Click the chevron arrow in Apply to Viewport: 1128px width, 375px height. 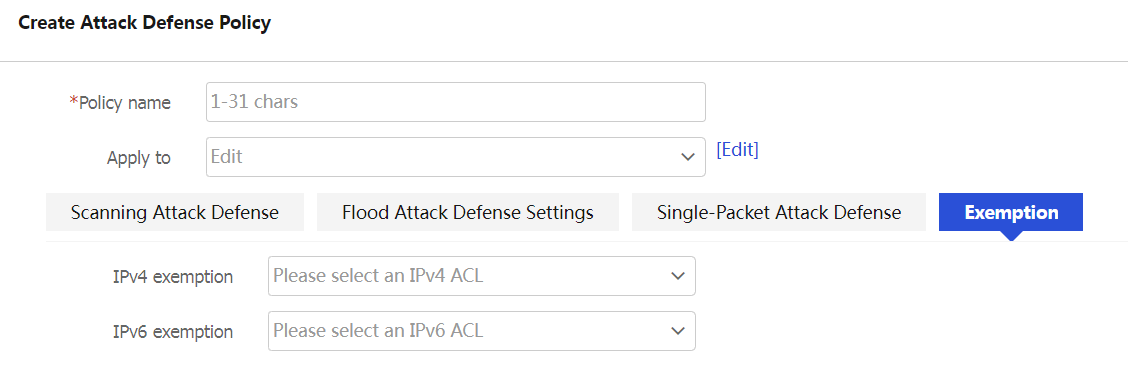[688, 157]
